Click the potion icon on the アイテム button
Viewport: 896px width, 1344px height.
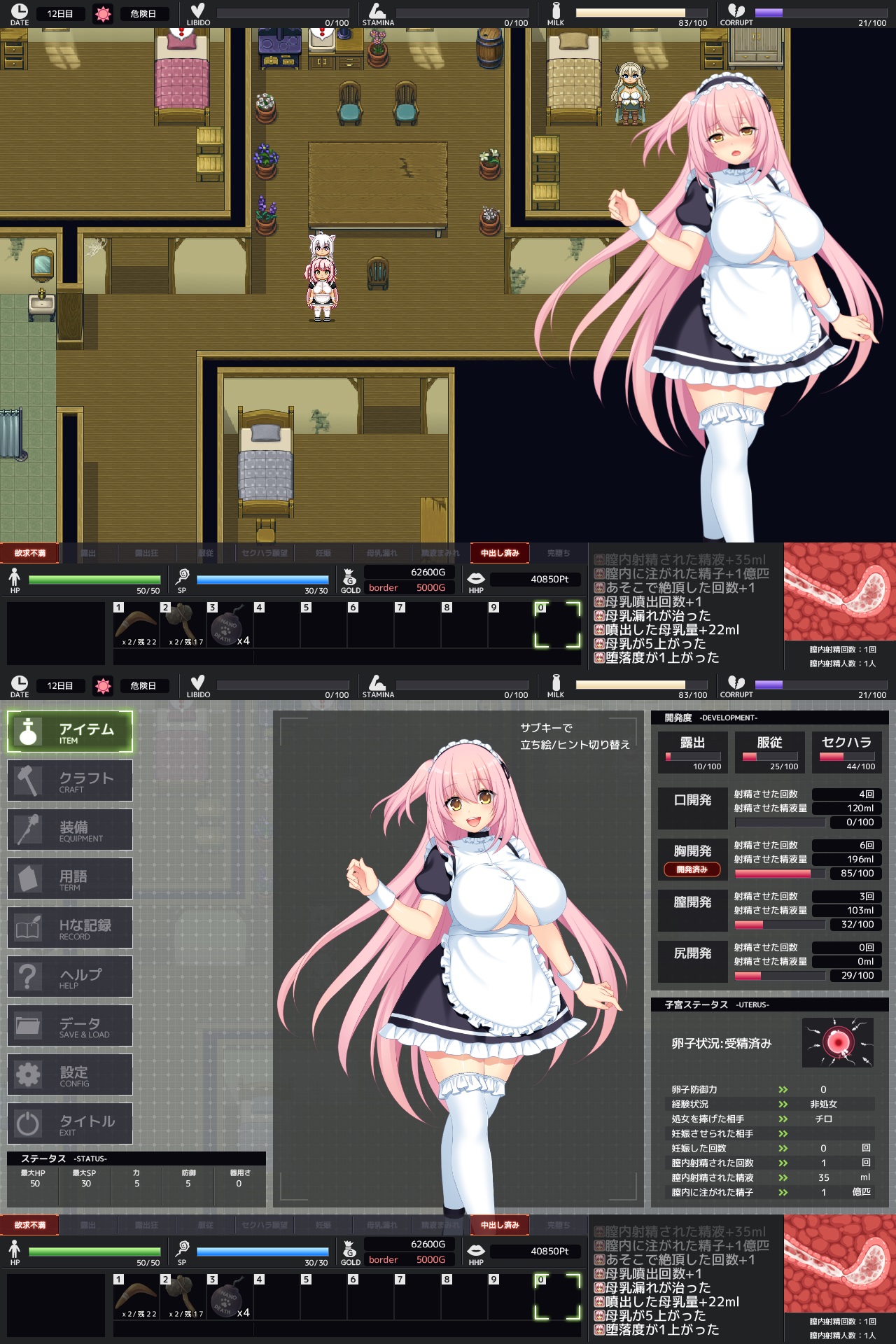pyautogui.click(x=28, y=731)
